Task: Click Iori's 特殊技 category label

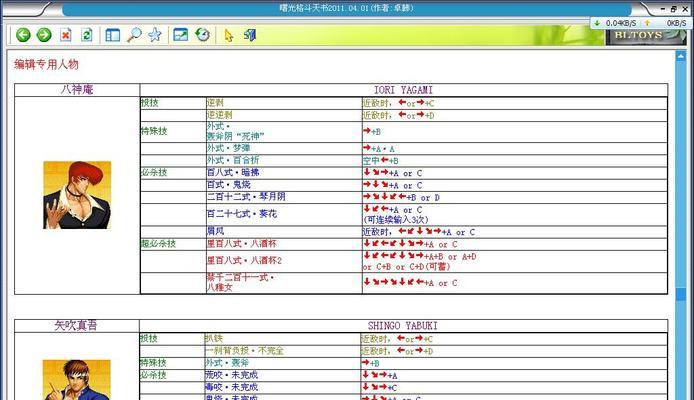Action: point(154,131)
